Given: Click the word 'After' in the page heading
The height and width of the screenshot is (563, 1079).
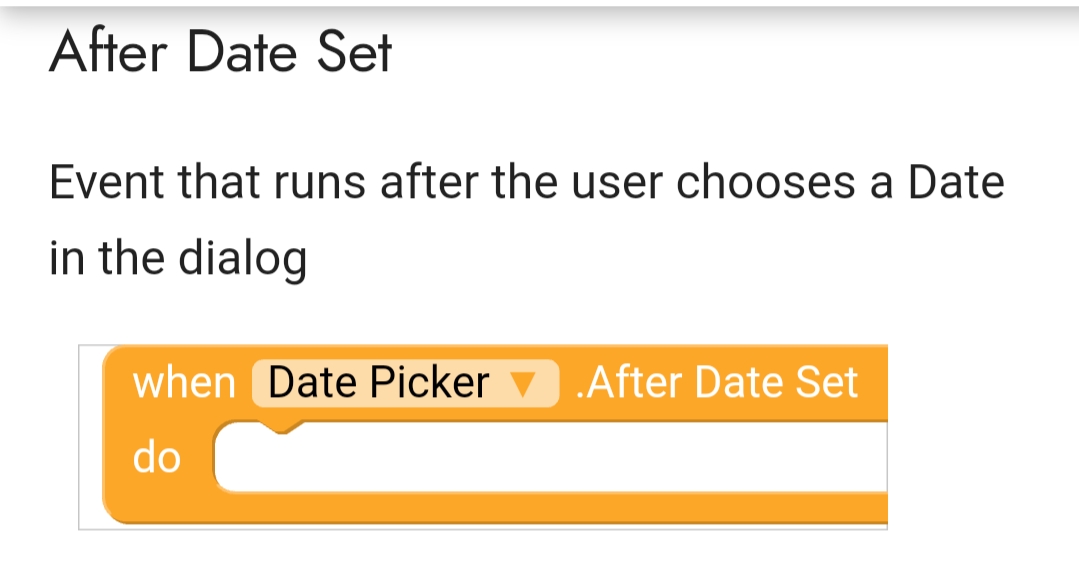Looking at the screenshot, I should coord(110,52).
